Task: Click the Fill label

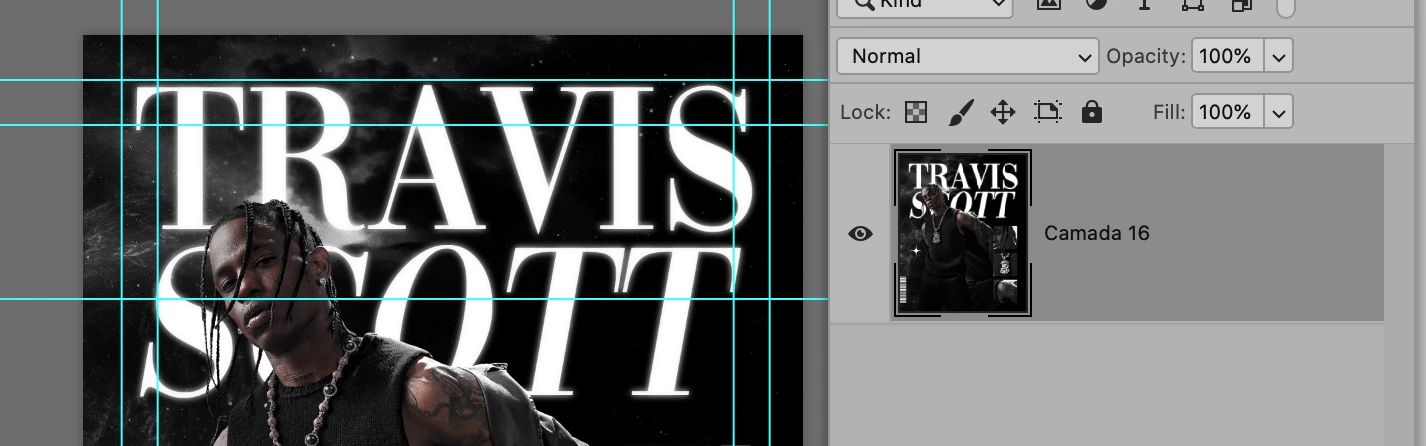Action: click(x=1169, y=112)
